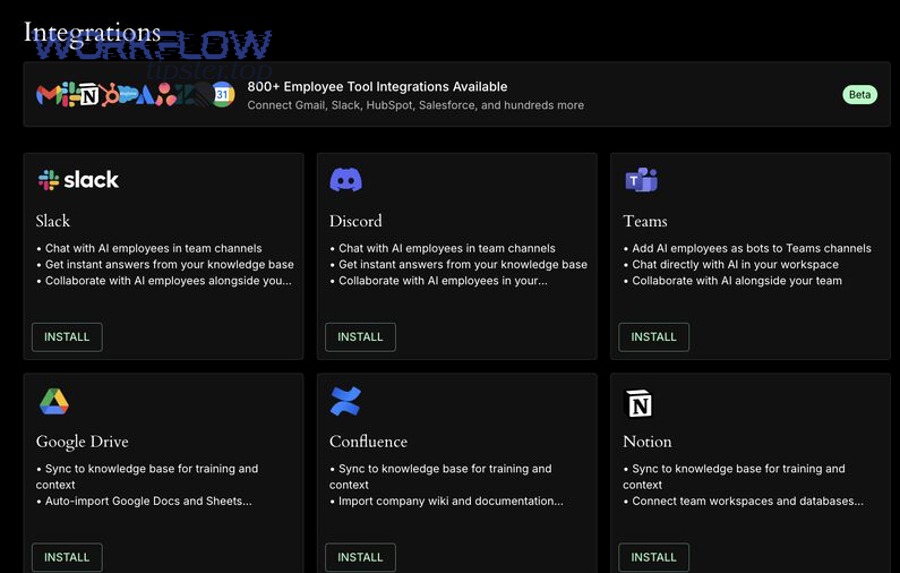Viewport: 900px width, 573px height.
Task: Install the Notion integration
Action: point(654,557)
